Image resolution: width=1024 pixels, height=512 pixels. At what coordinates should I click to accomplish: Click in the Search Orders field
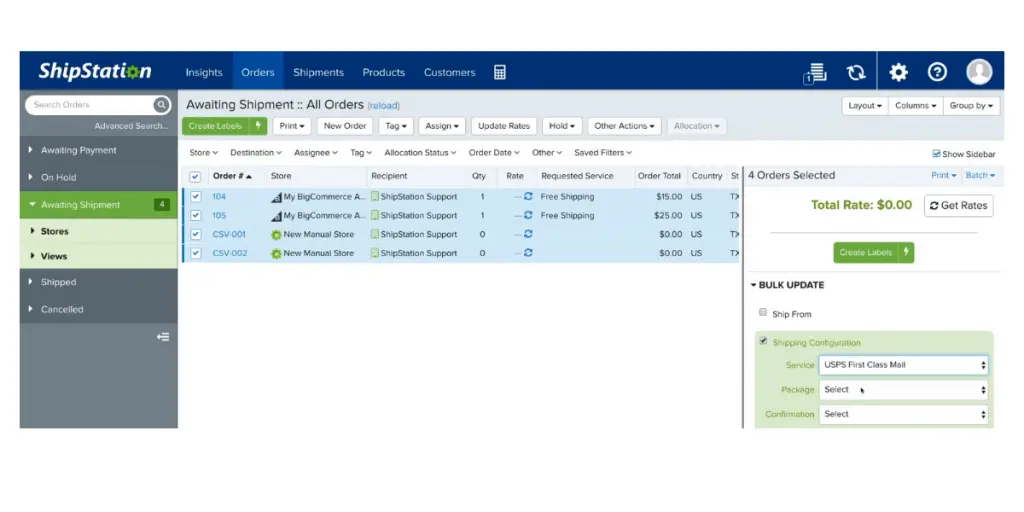pyautogui.click(x=89, y=104)
